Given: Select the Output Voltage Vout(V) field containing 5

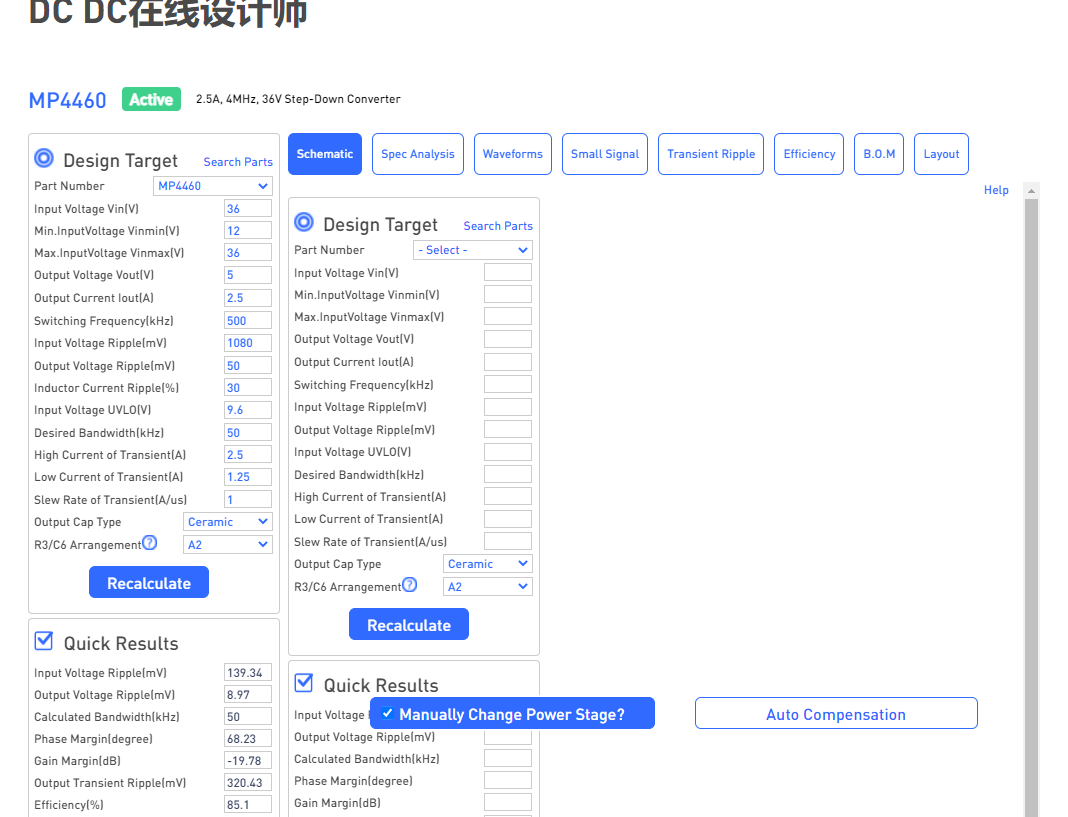Looking at the screenshot, I should (x=248, y=275).
